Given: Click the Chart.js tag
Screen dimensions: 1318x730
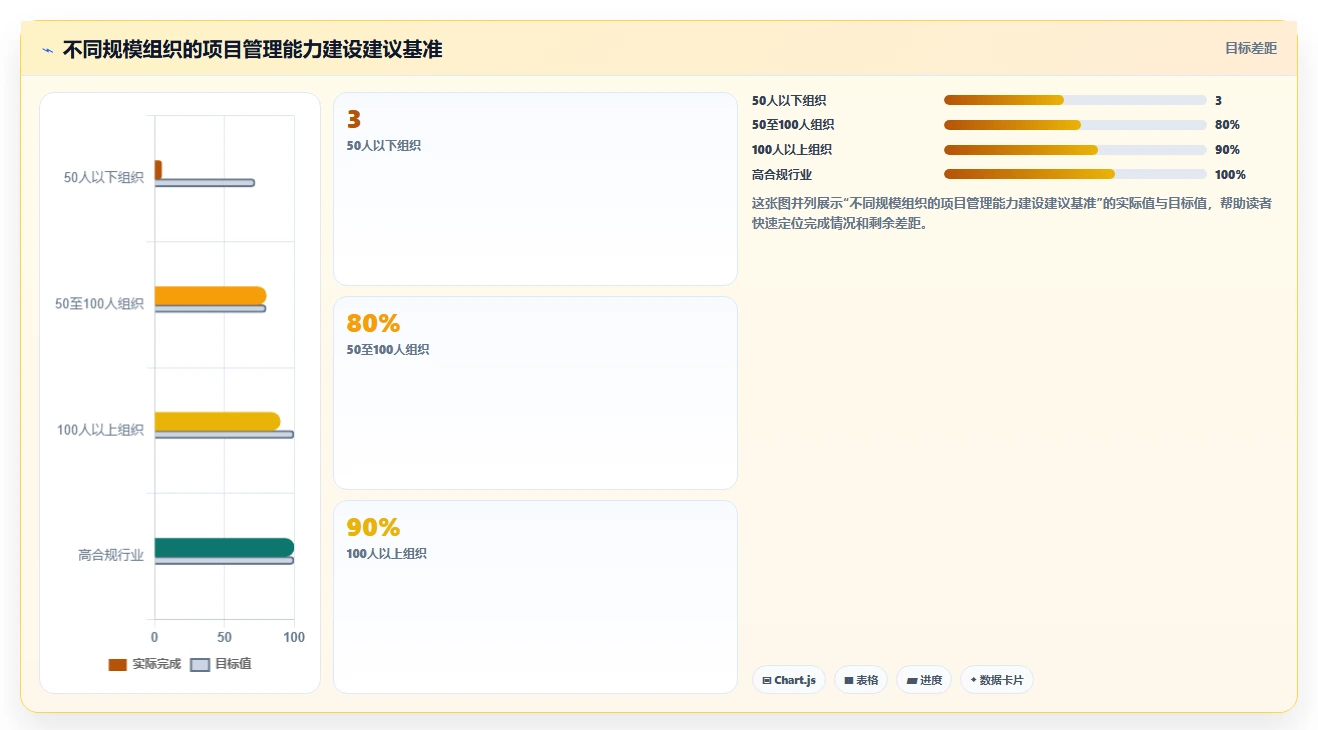Looking at the screenshot, I should point(788,680).
